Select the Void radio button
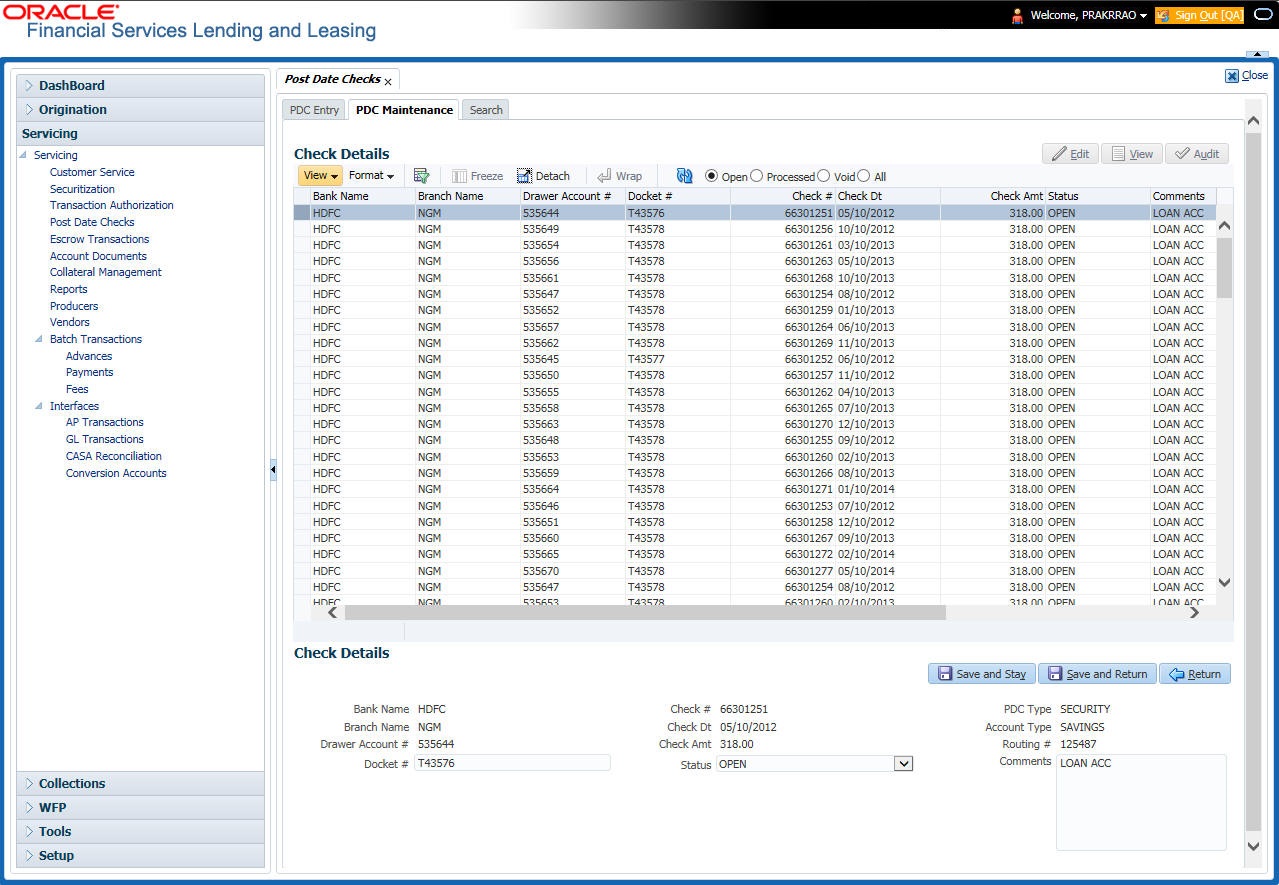Screen dimensions: 1279x885 [x=824, y=176]
